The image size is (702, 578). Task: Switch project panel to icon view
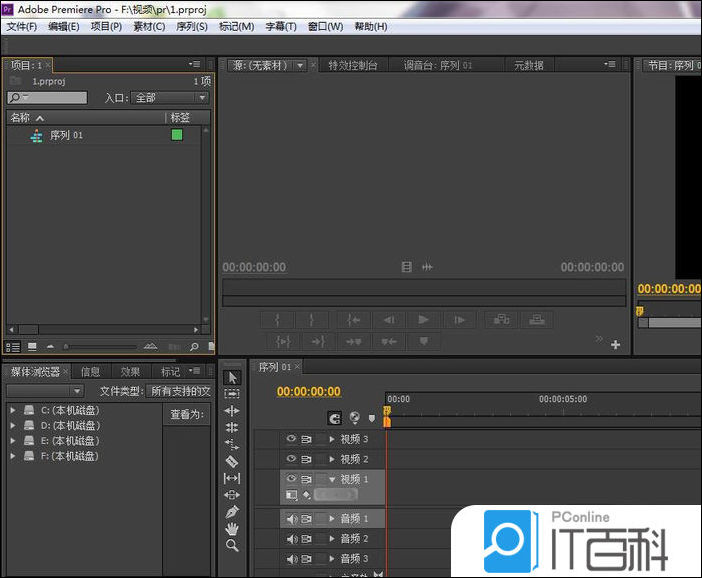click(x=32, y=346)
